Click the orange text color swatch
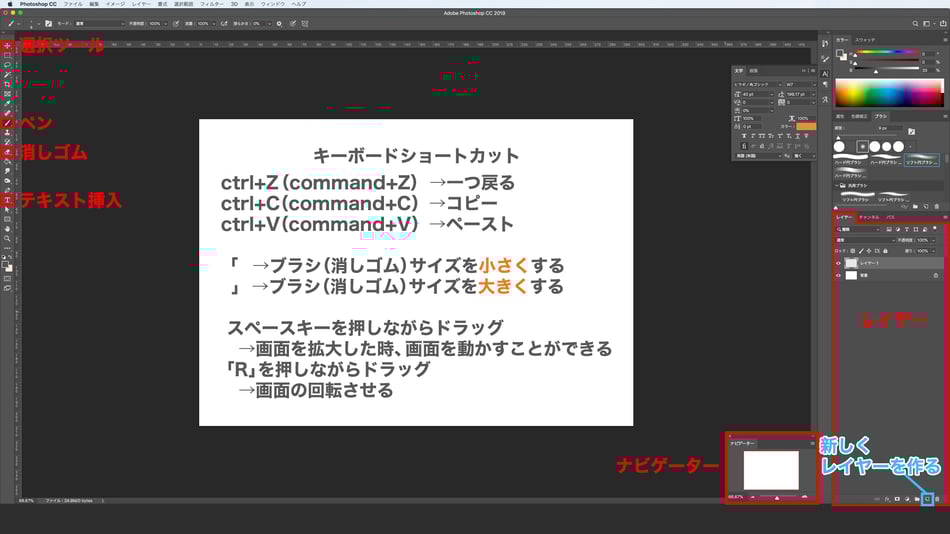This screenshot has width=950, height=534. pos(806,126)
